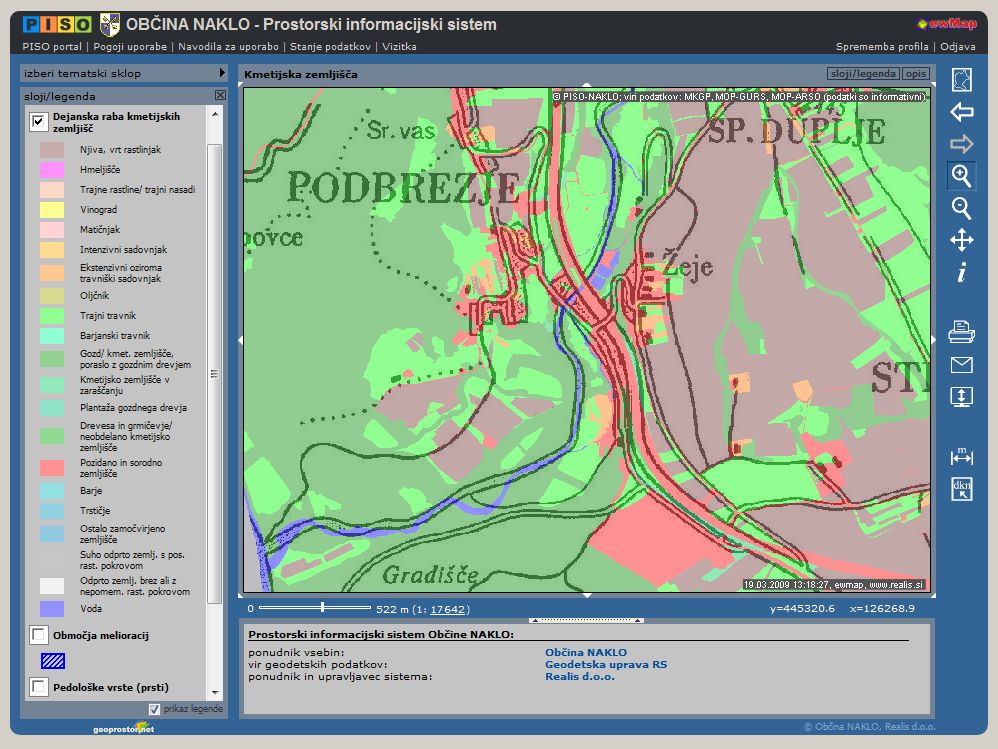Print the current map
The height and width of the screenshot is (749, 998).
point(961,332)
